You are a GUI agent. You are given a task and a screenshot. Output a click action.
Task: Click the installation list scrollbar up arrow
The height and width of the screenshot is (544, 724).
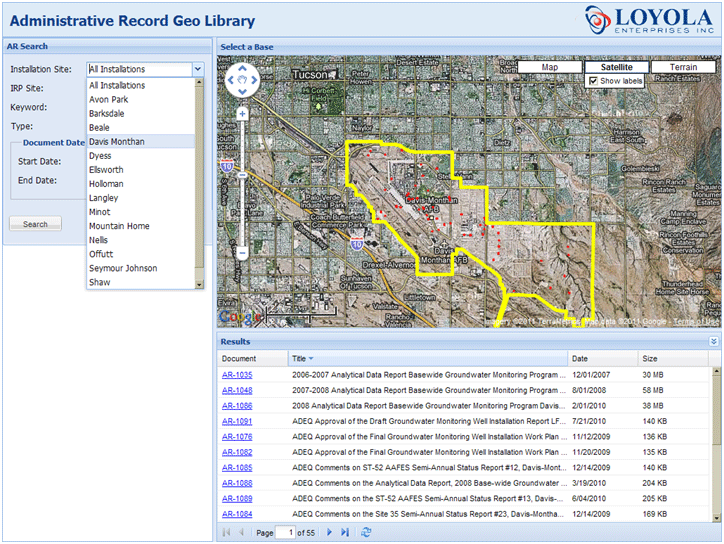click(x=199, y=82)
